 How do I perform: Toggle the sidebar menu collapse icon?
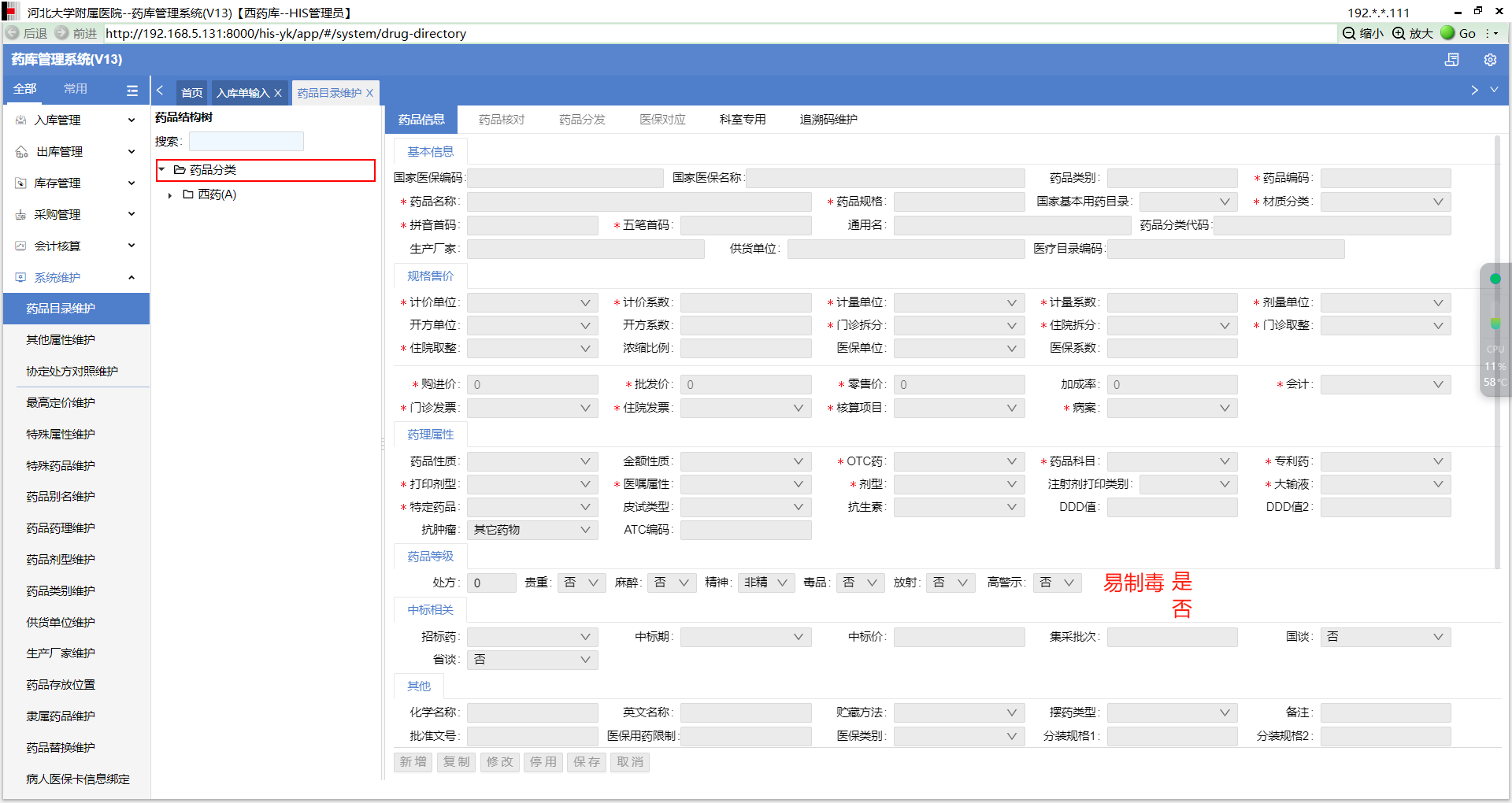point(132,91)
